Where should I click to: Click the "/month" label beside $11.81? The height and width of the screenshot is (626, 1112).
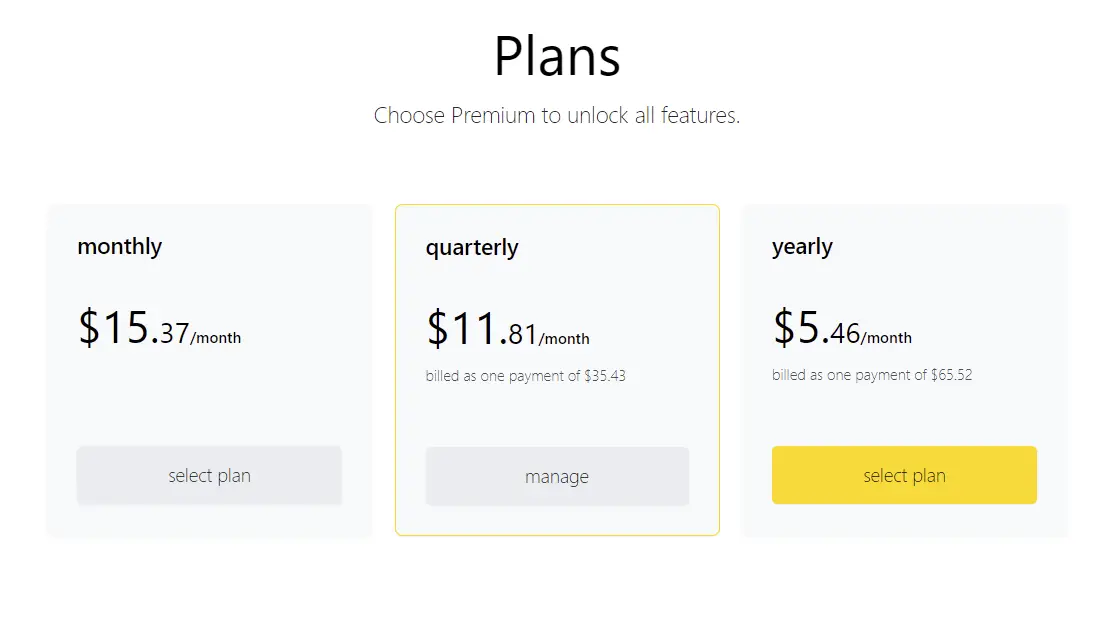click(x=564, y=339)
